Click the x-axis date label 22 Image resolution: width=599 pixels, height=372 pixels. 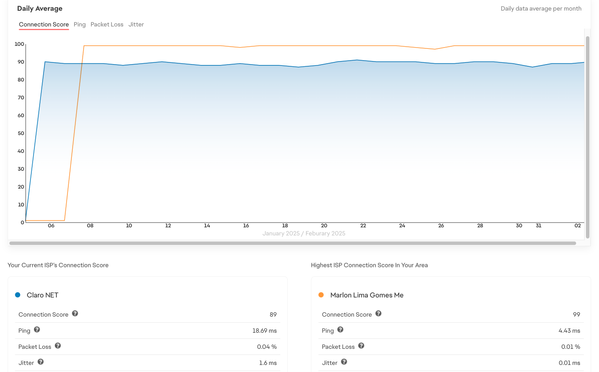(363, 226)
